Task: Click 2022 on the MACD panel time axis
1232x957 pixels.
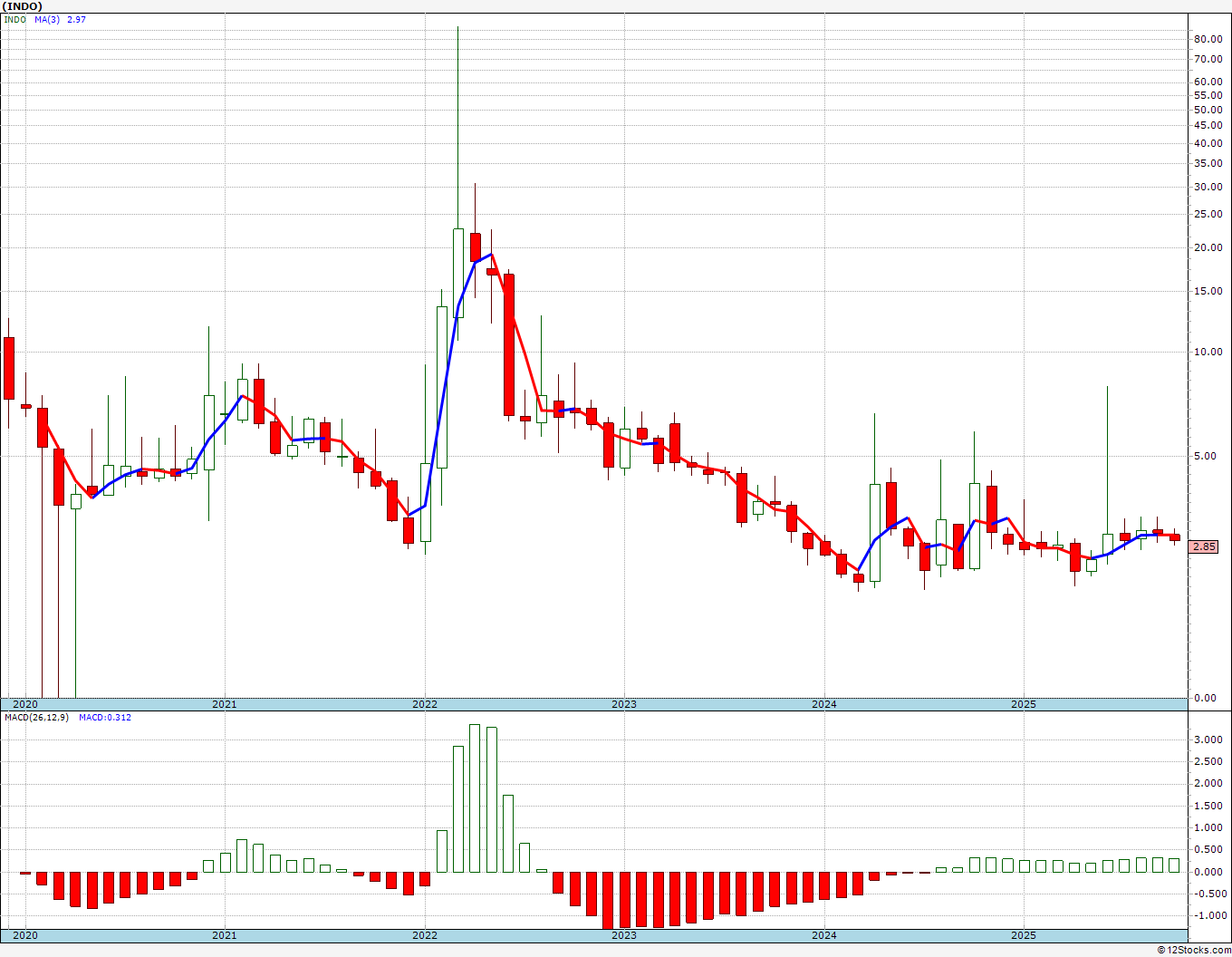Action: (425, 935)
